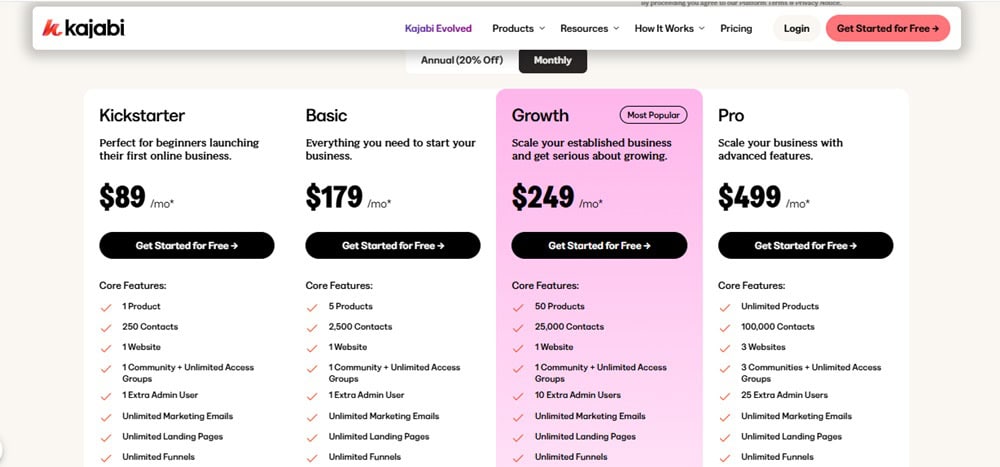
Task: Click the Most Popular badge
Action: (654, 115)
